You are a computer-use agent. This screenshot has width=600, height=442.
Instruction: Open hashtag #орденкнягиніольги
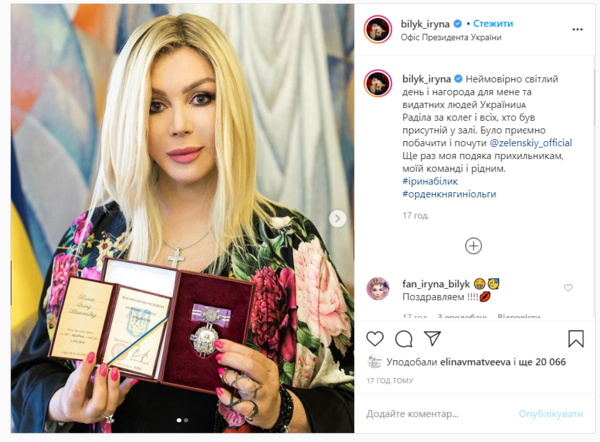449,194
